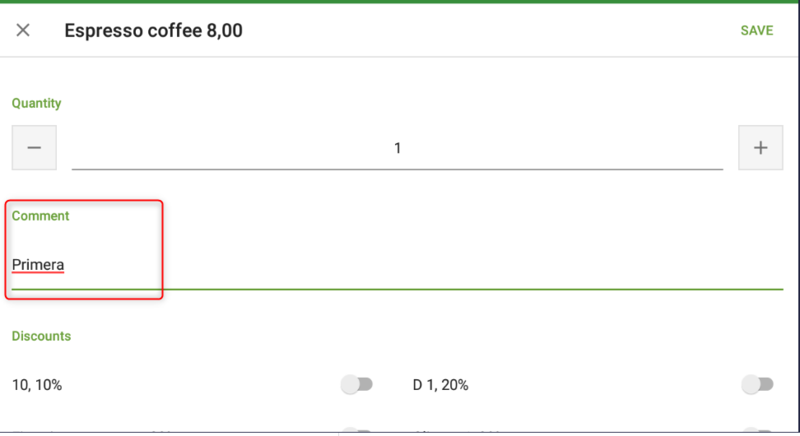
Task: Toggle the cut-off switch below 10, 10%
Action: (356, 431)
